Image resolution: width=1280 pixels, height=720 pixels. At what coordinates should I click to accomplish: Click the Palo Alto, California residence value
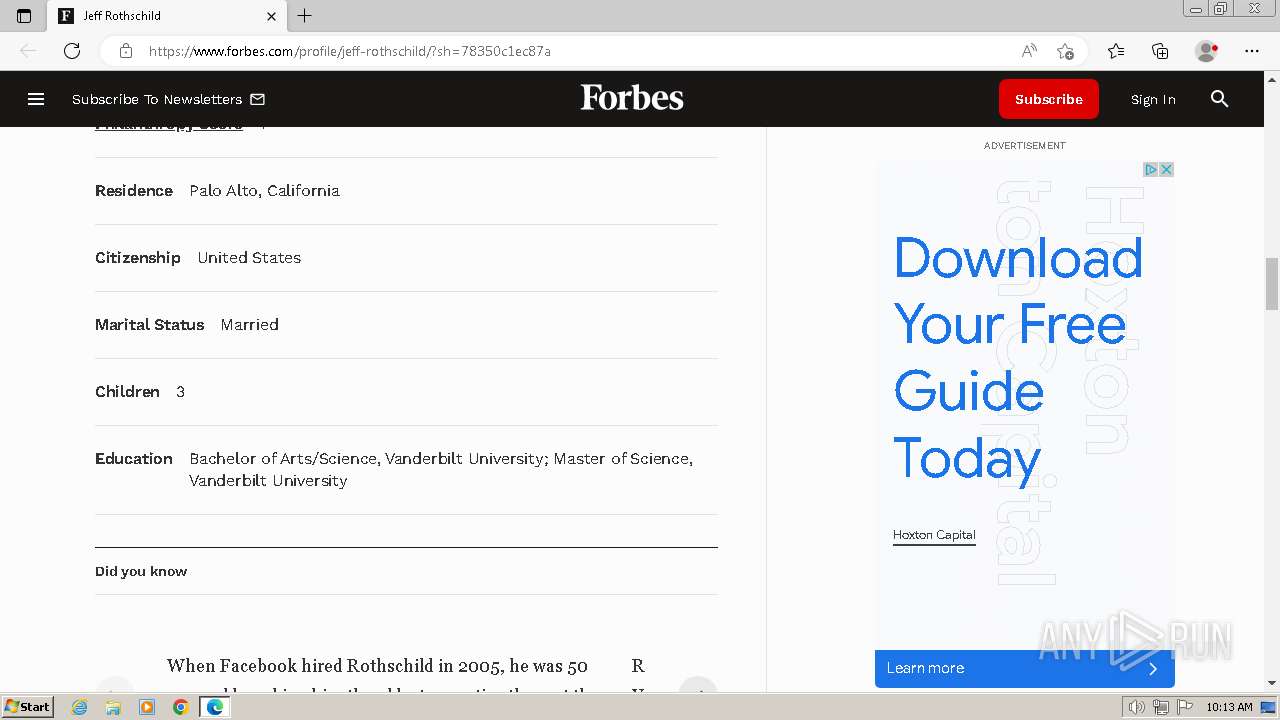(264, 190)
